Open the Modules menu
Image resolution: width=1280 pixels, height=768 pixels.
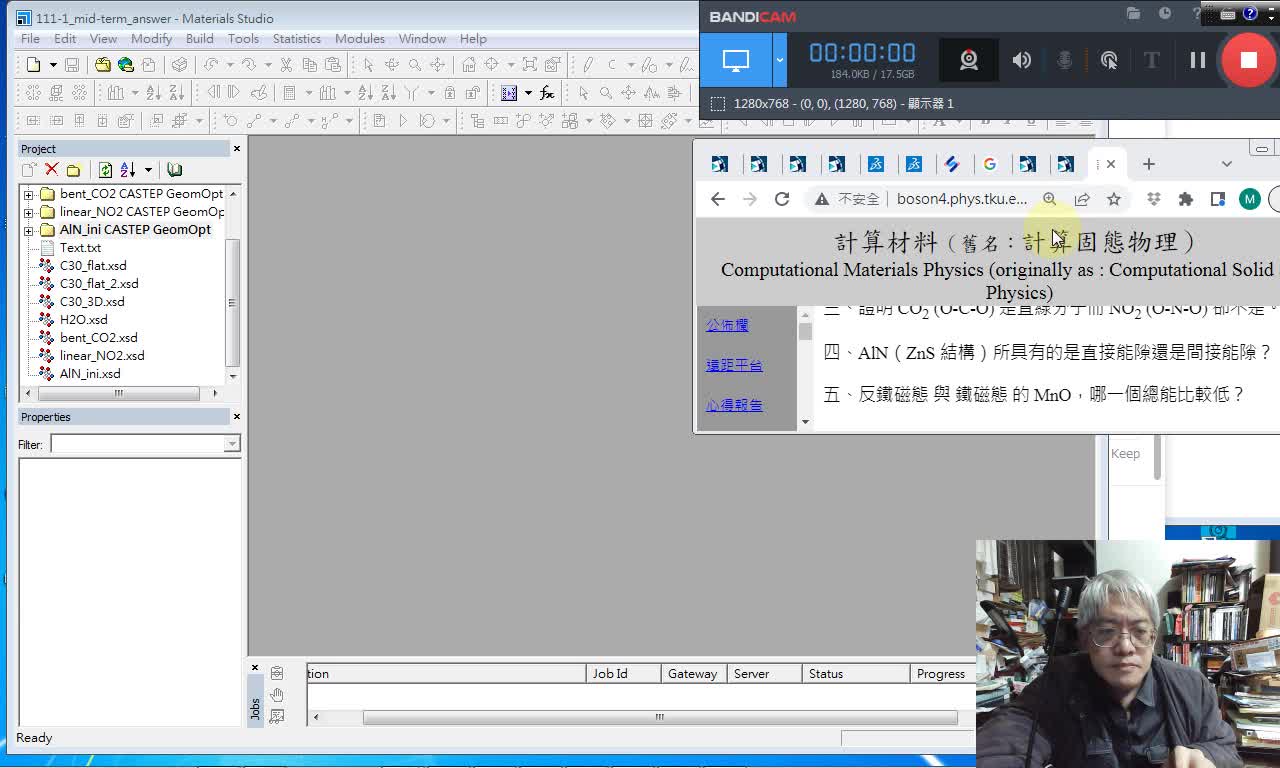coord(360,38)
